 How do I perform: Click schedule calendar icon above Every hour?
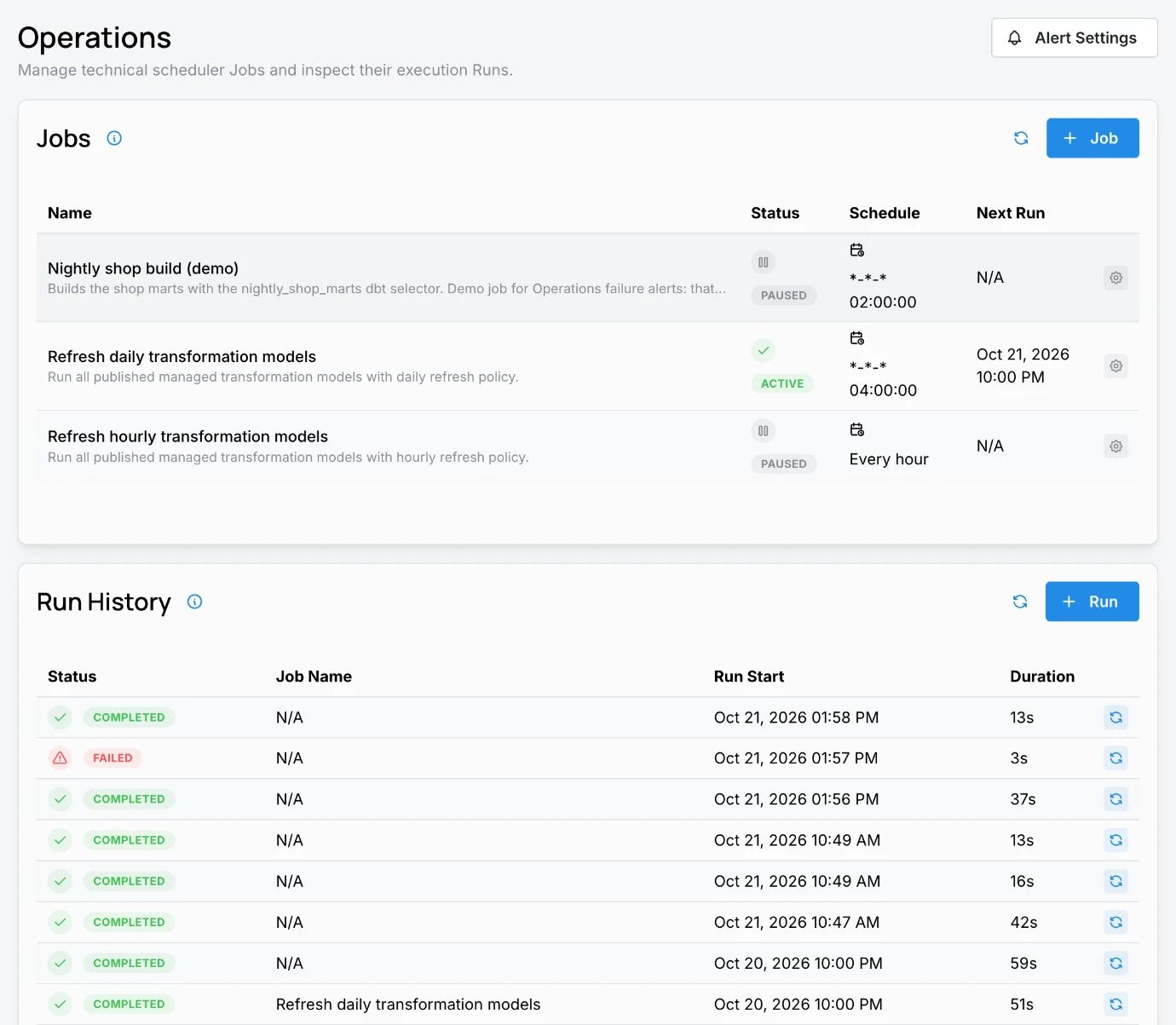[x=857, y=429]
